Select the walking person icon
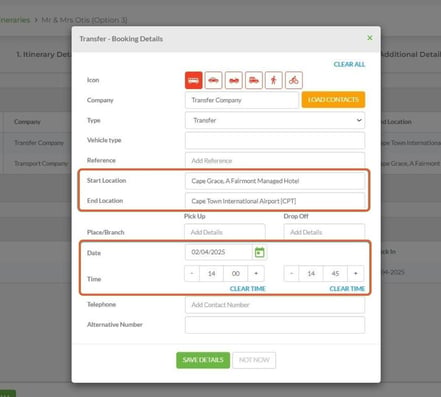441x397 pixels. pyautogui.click(x=274, y=80)
